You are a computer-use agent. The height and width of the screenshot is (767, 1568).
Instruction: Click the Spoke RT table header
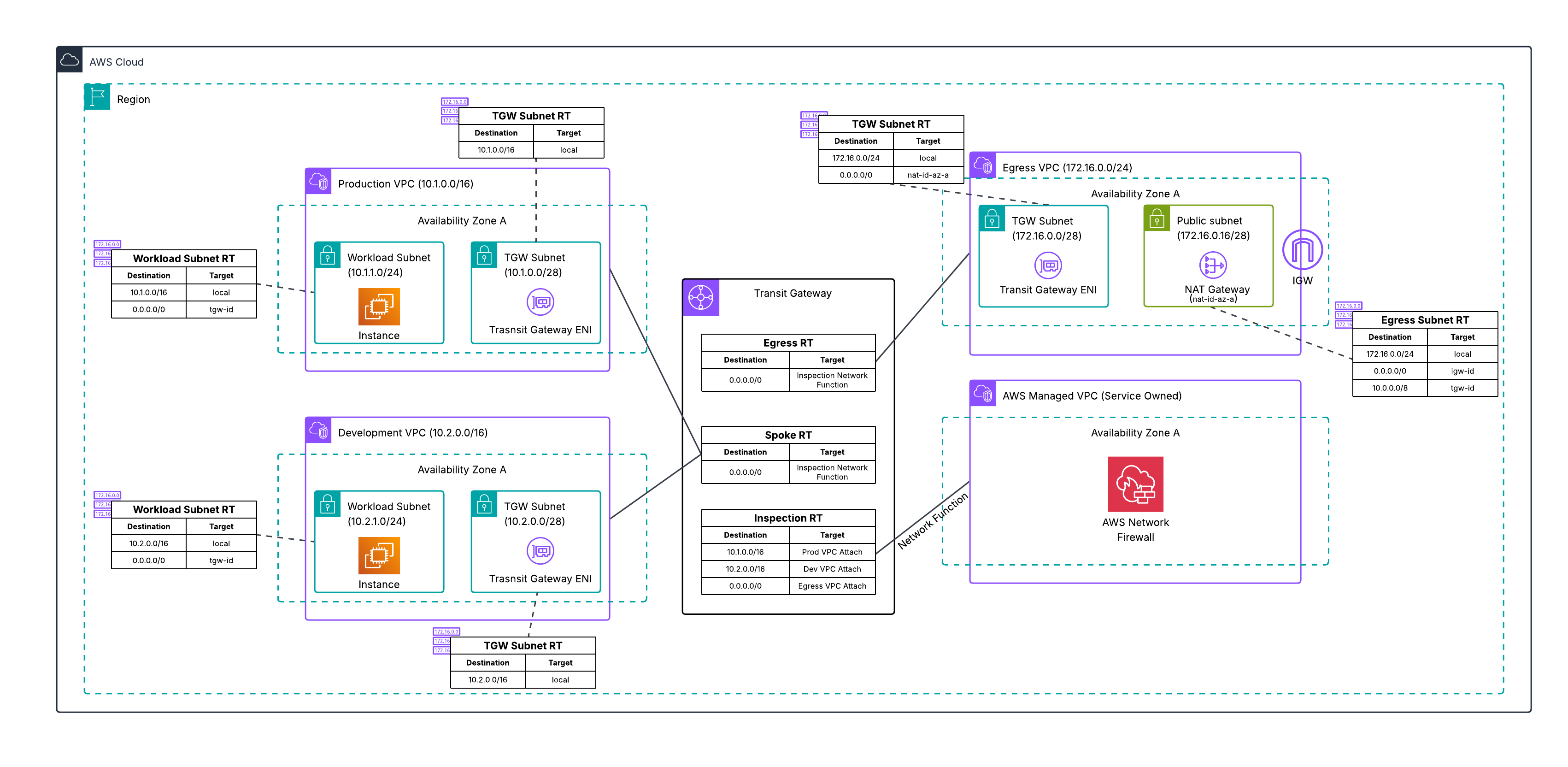787,435
